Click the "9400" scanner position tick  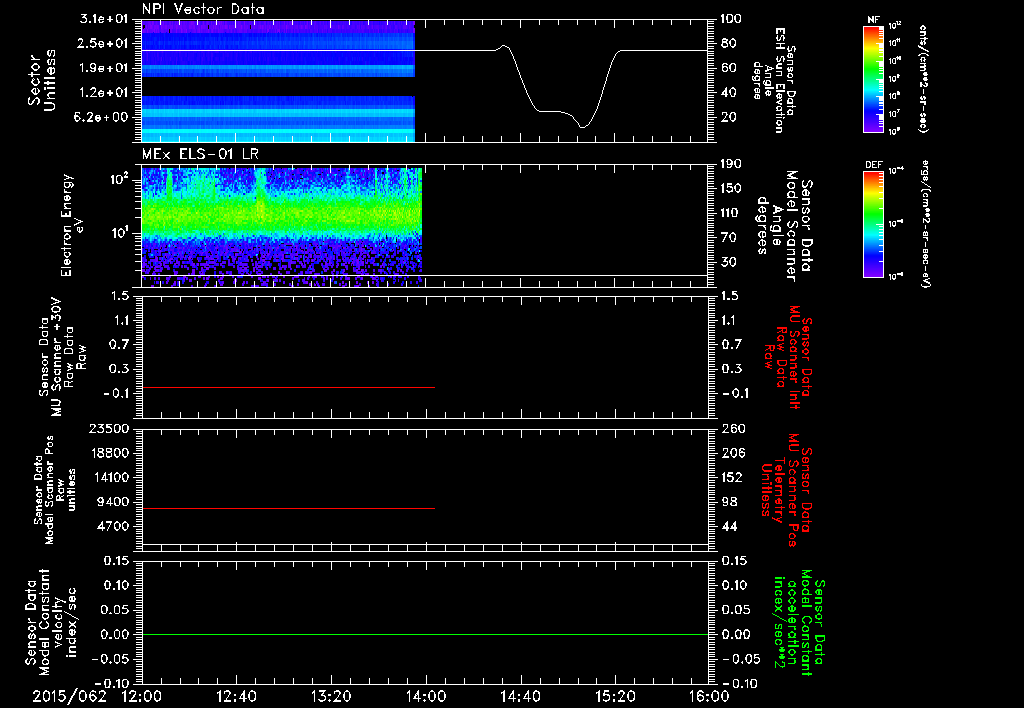tap(113, 502)
